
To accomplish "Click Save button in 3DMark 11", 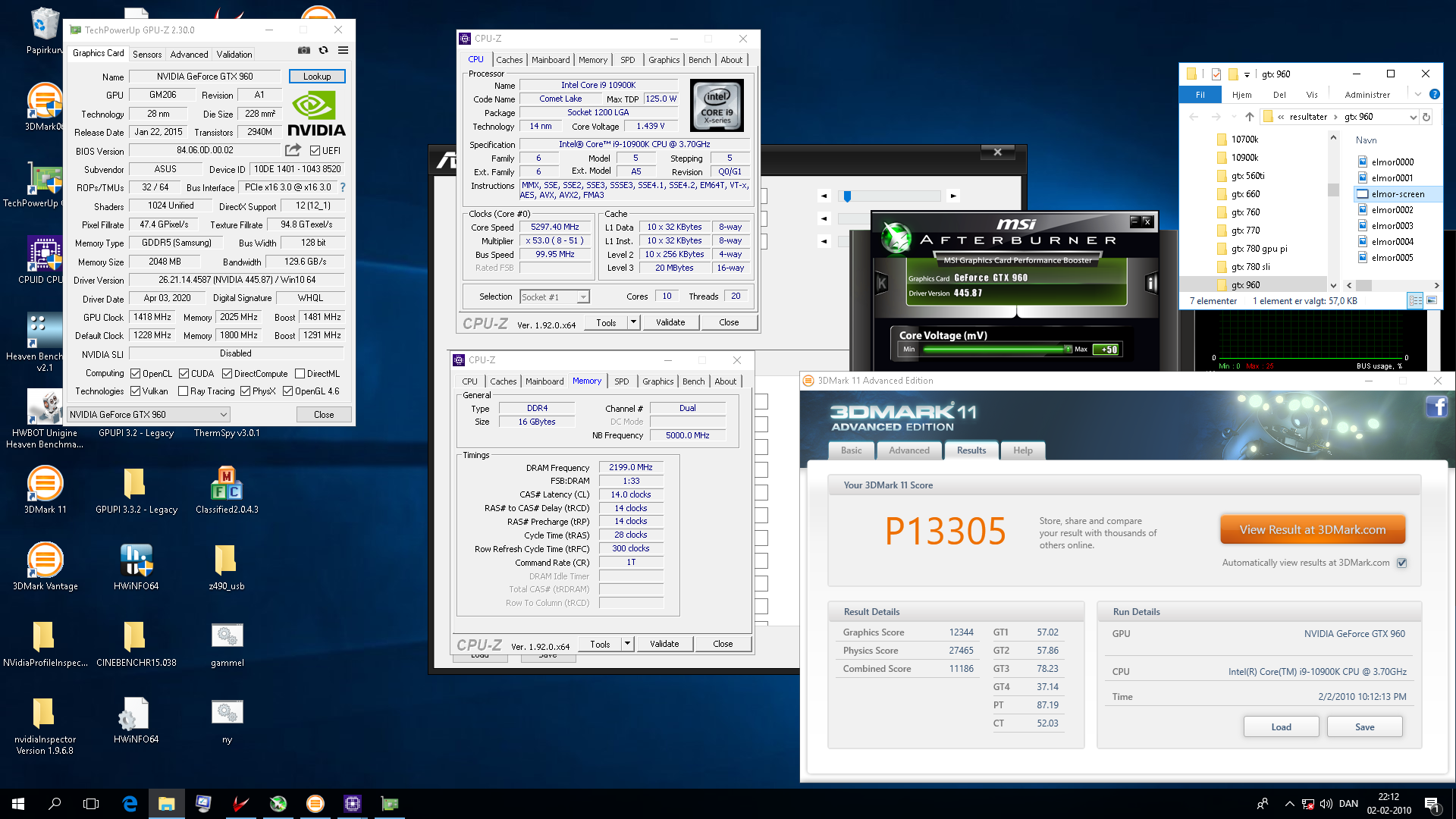I will click(1365, 726).
